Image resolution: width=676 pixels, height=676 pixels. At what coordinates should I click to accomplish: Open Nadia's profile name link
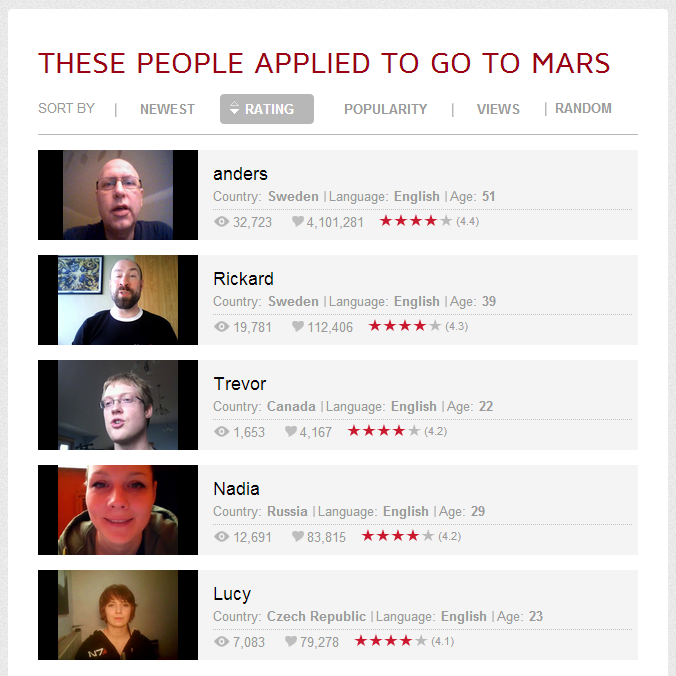tap(236, 489)
